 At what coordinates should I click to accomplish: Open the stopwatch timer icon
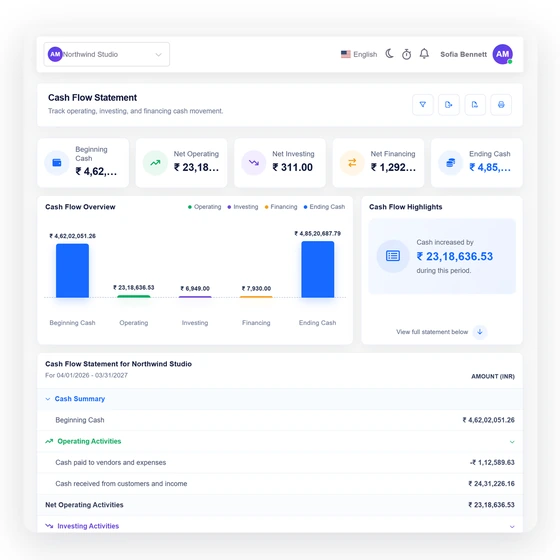[406, 54]
